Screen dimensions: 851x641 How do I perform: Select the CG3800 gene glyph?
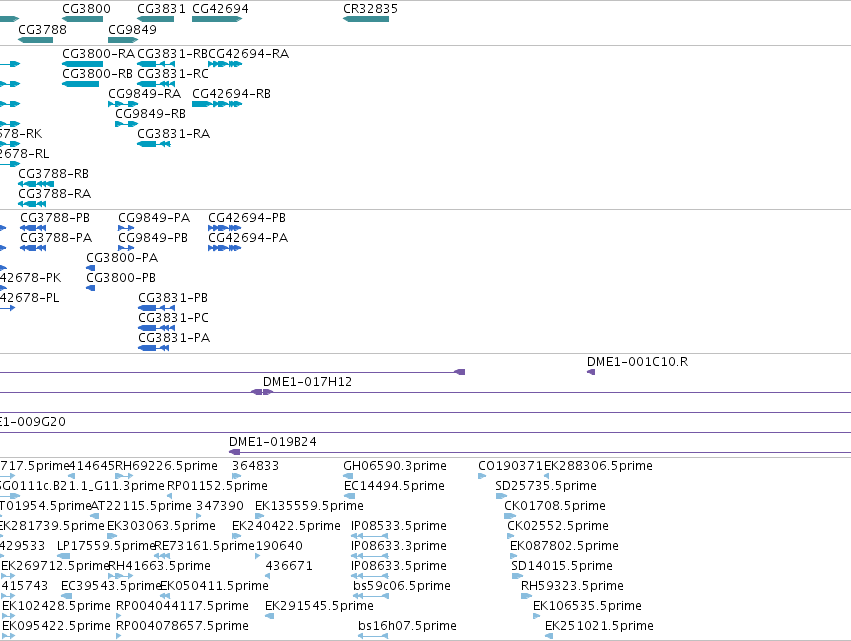click(x=82, y=19)
